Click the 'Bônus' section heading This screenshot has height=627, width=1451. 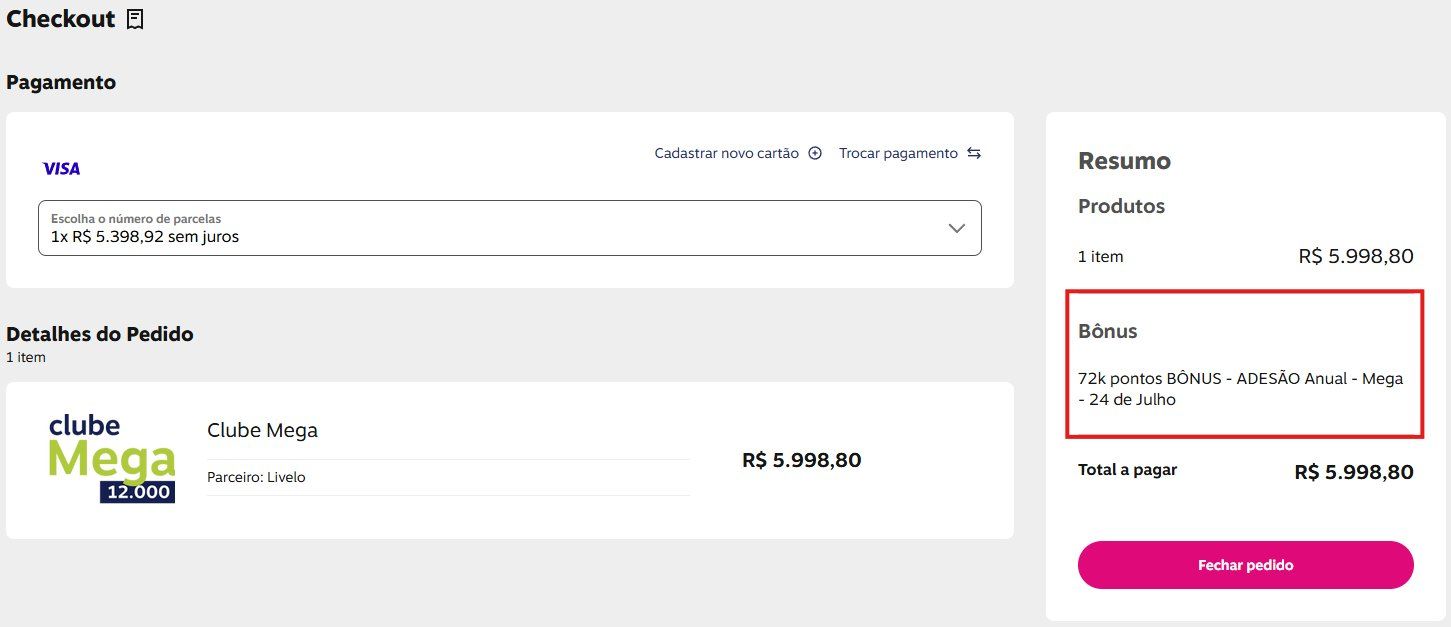pos(1108,331)
